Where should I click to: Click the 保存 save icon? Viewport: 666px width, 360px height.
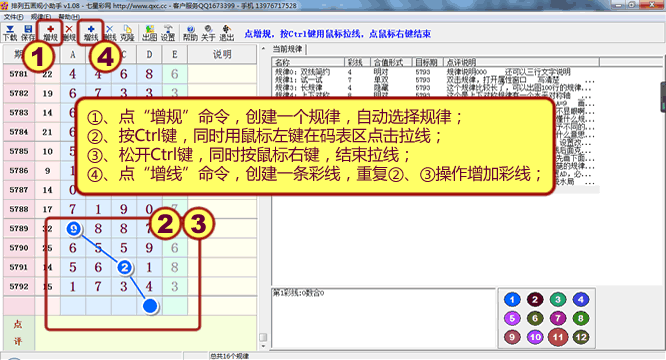coord(28,33)
